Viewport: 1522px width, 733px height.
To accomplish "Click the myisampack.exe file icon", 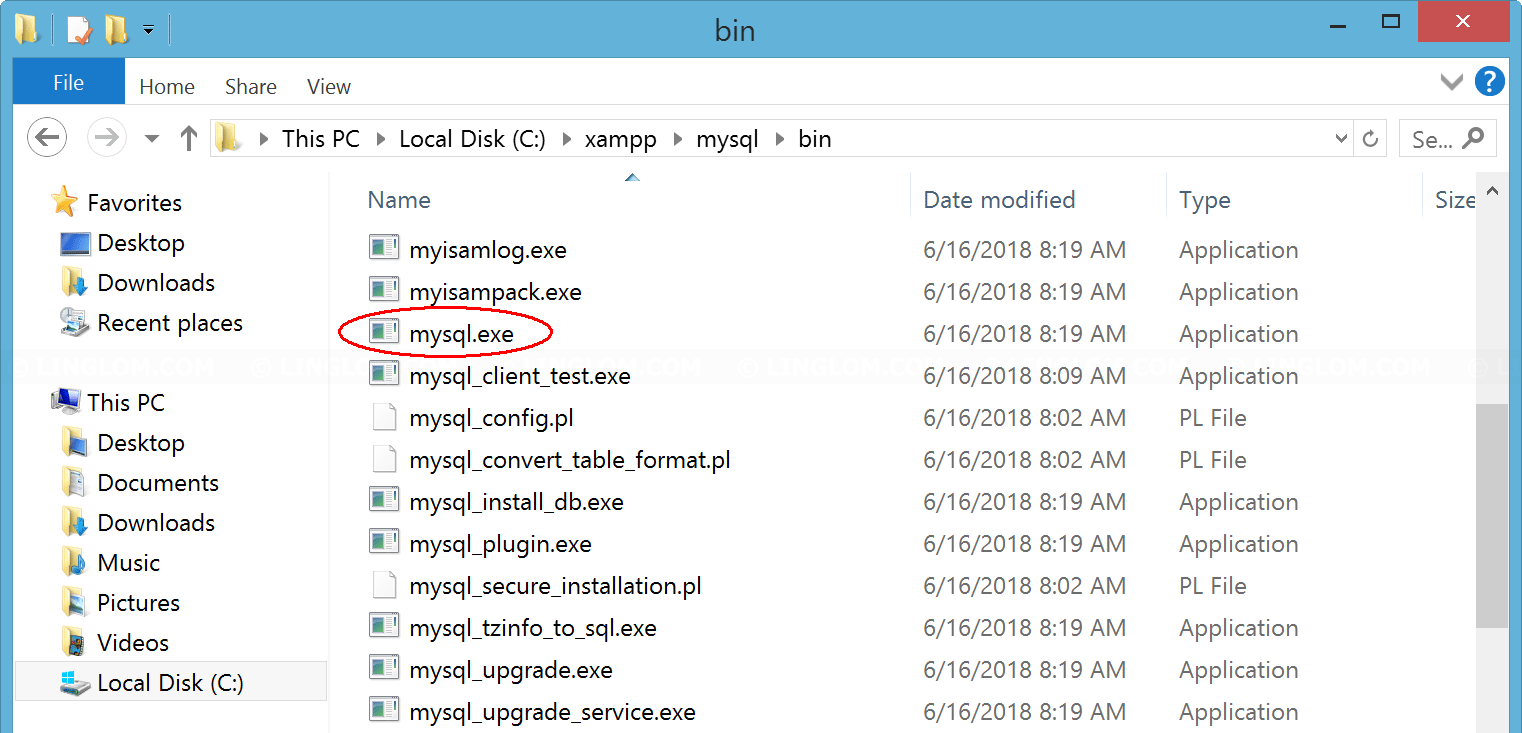I will (x=384, y=290).
